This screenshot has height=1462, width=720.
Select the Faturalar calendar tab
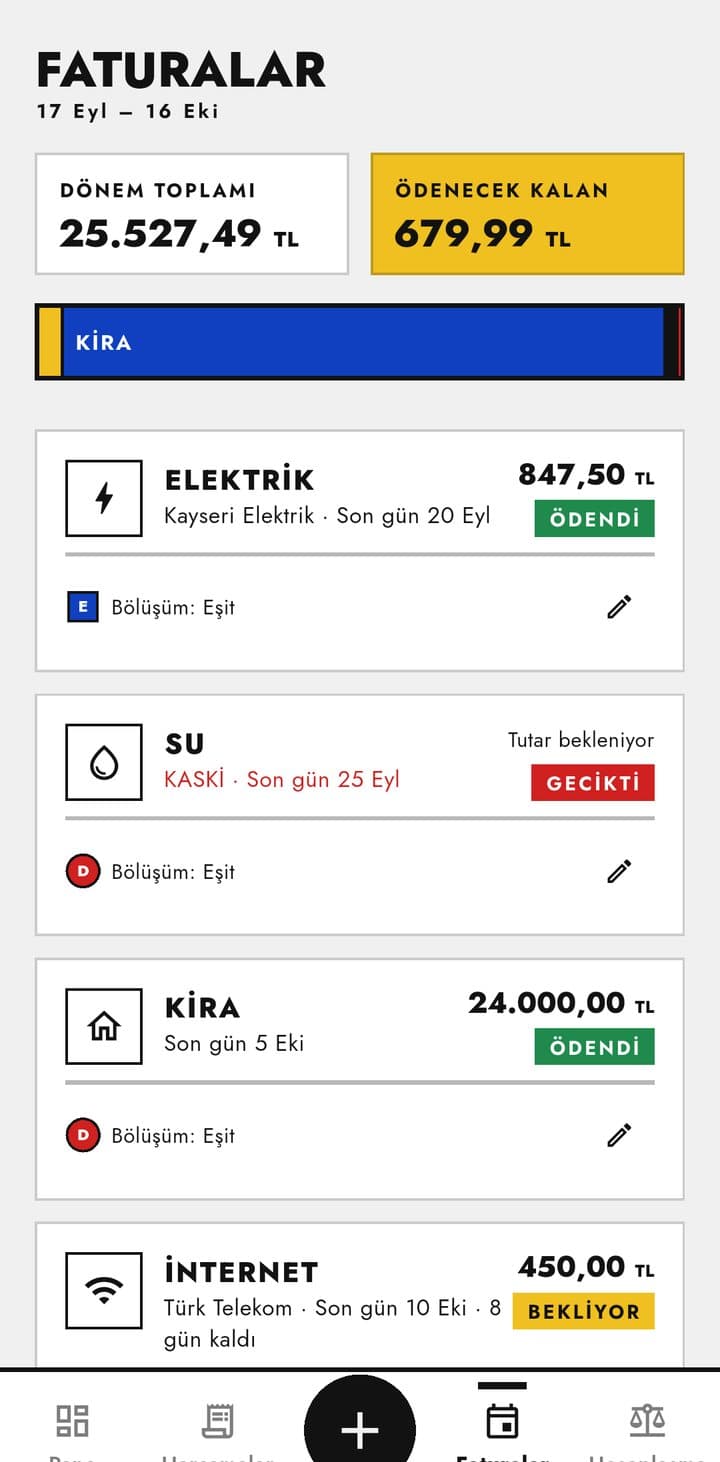click(x=502, y=1427)
